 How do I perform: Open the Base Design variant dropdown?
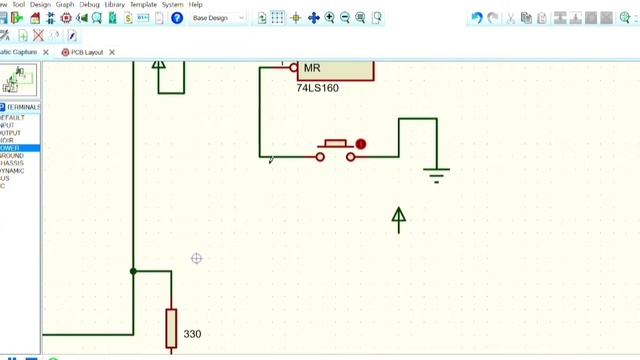point(218,18)
